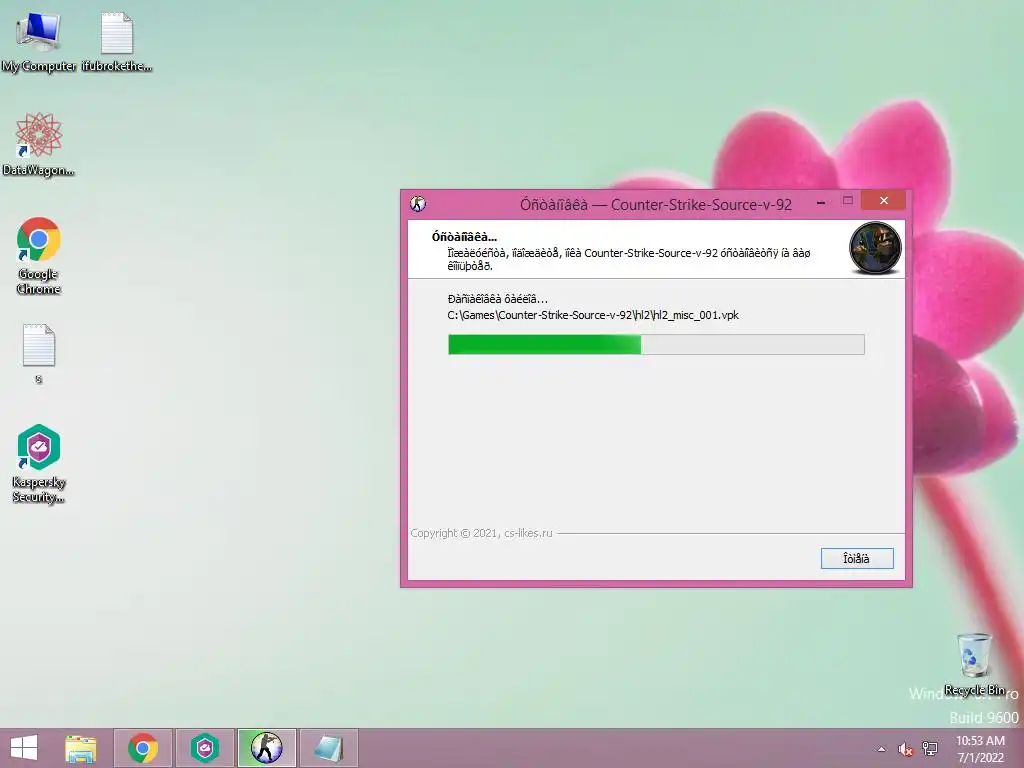The height and width of the screenshot is (768, 1024).
Task: Click the Windows Start button
Action: (24, 748)
